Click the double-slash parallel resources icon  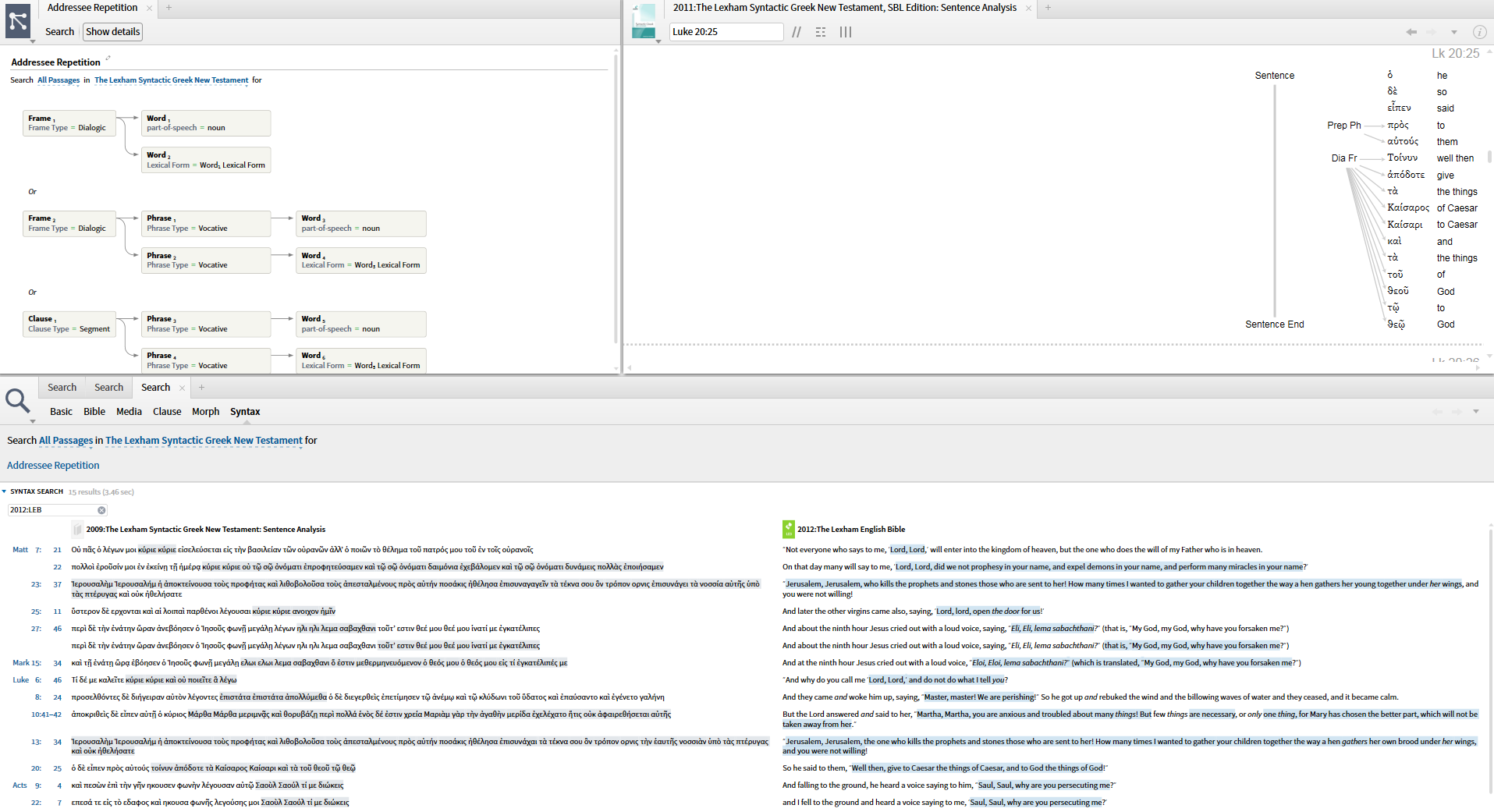(x=797, y=32)
